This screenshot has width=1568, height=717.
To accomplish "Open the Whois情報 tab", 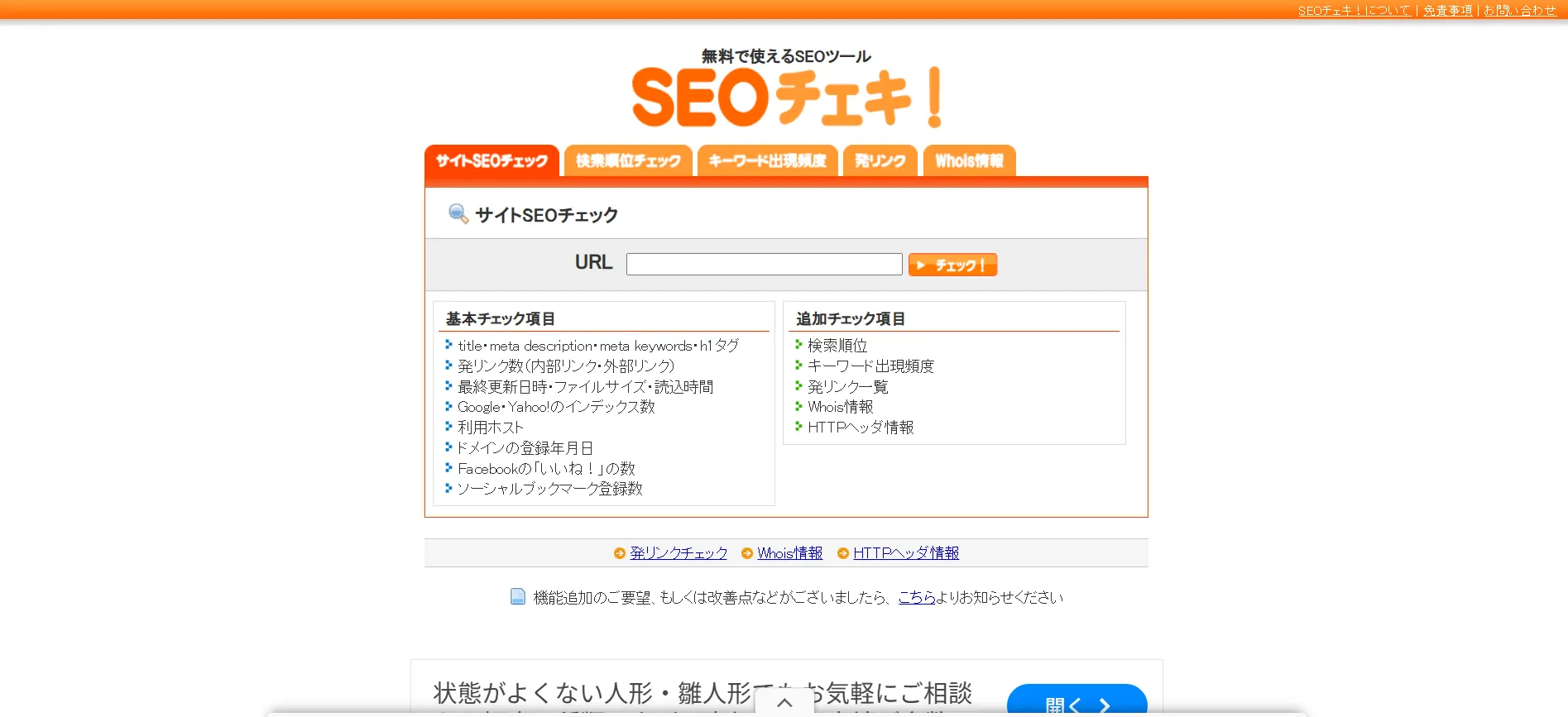I will (x=969, y=160).
